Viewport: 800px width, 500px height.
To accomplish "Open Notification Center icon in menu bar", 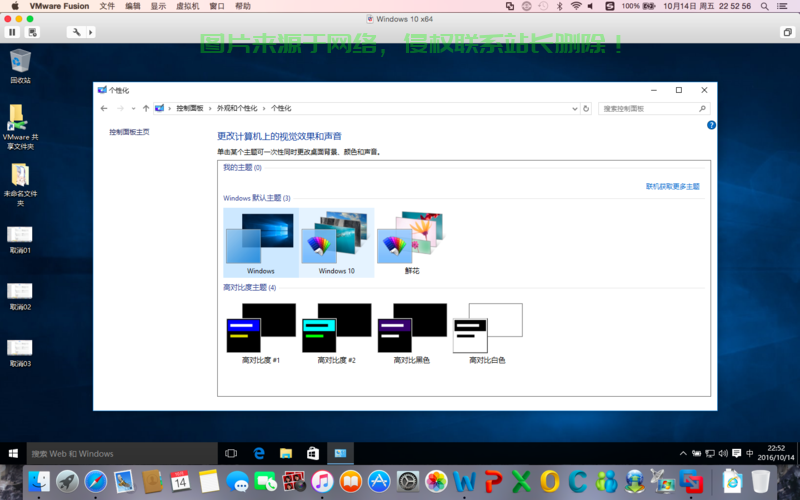I will 782,6.
